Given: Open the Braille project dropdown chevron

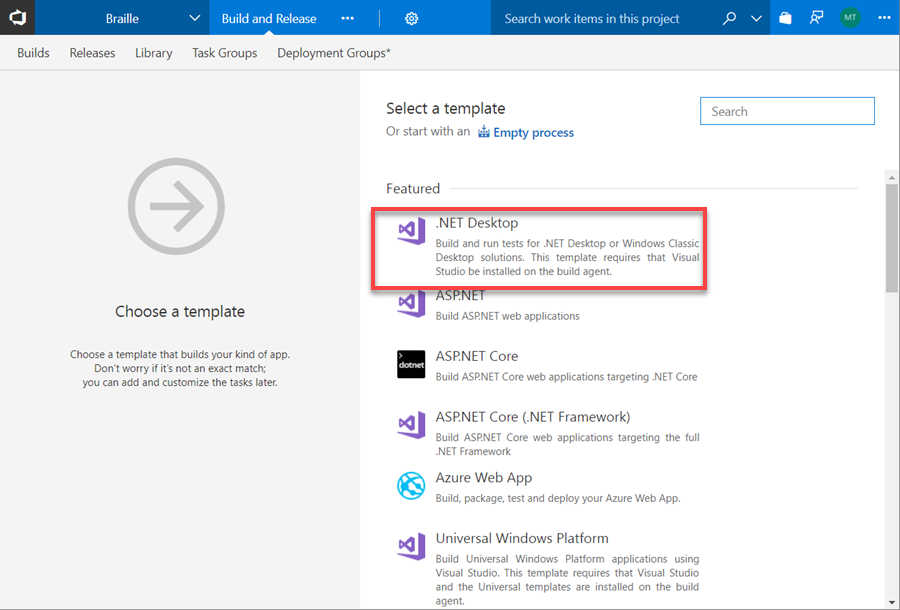Looking at the screenshot, I should (x=195, y=18).
